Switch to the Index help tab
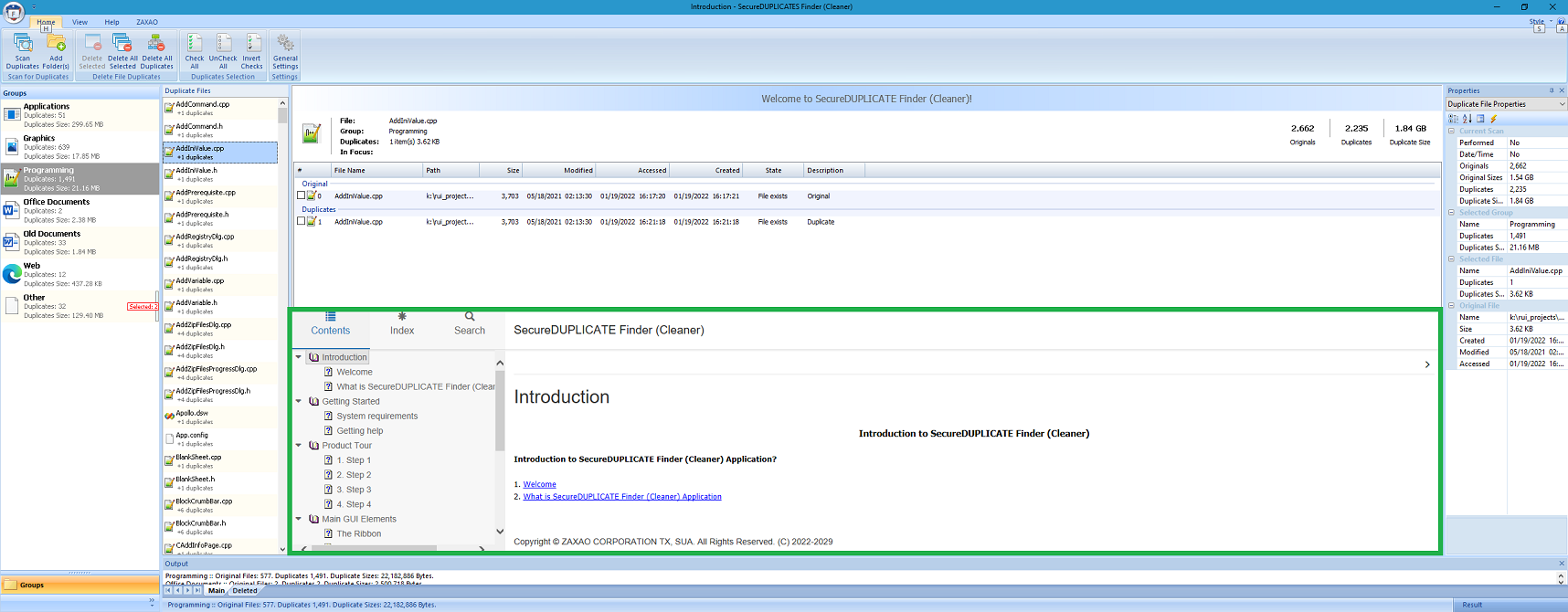Viewport: 1568px width, 612px height. tap(402, 323)
